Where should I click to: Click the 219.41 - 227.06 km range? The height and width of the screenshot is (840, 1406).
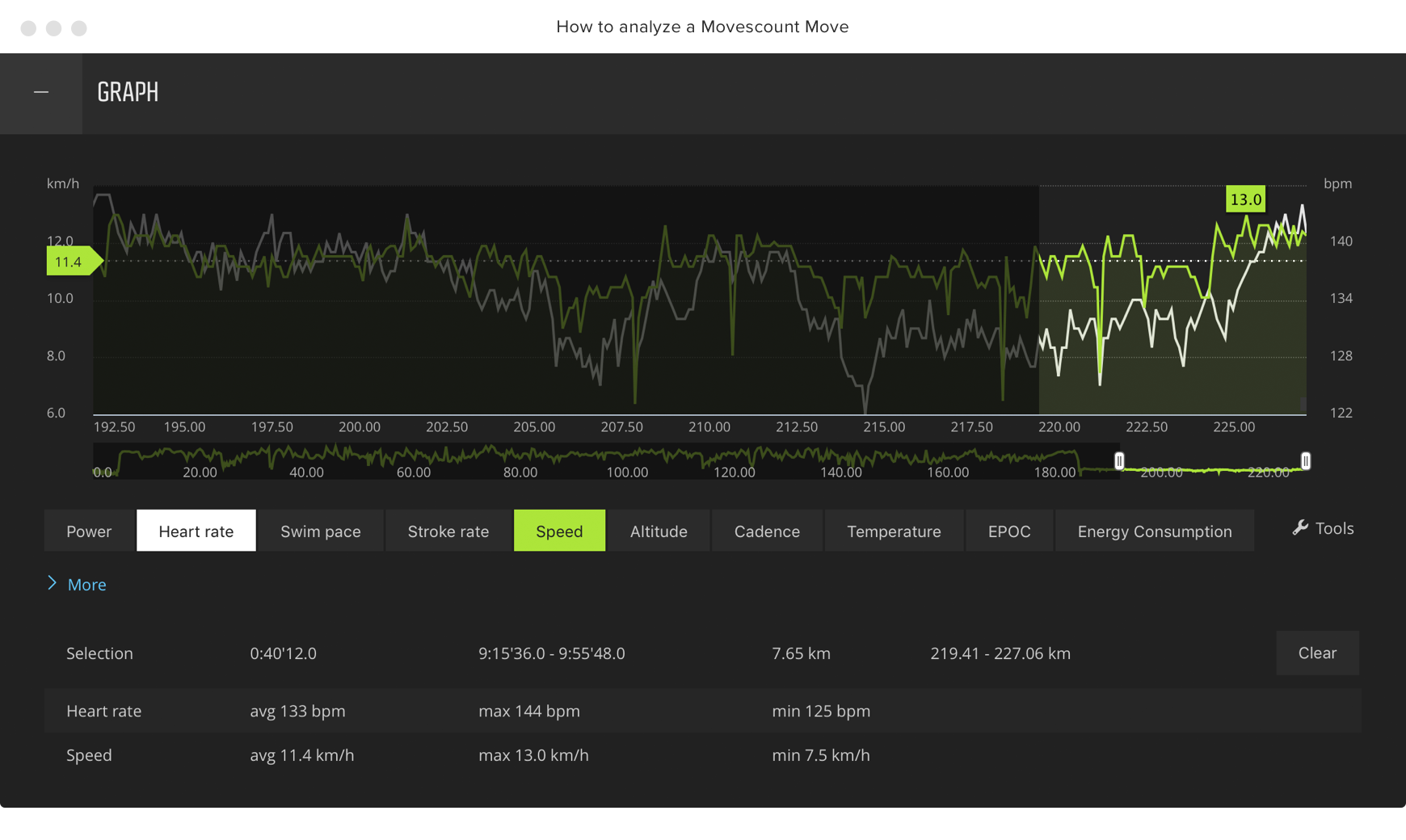click(x=1000, y=653)
